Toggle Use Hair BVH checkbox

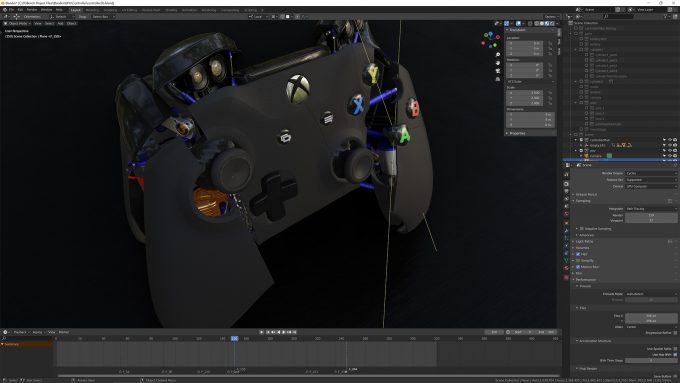point(675,355)
